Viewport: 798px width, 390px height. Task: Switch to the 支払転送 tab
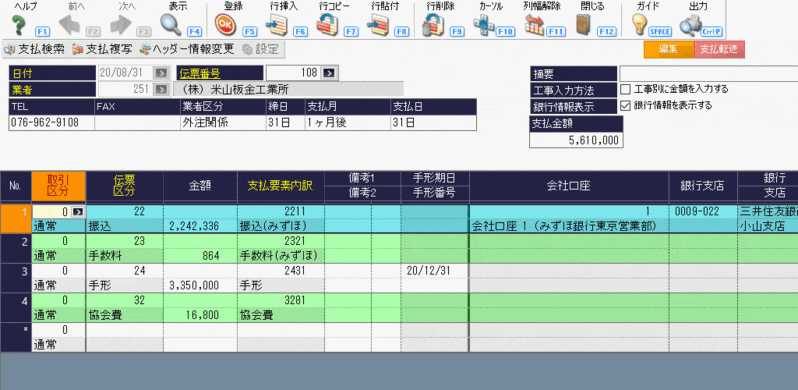pos(719,49)
